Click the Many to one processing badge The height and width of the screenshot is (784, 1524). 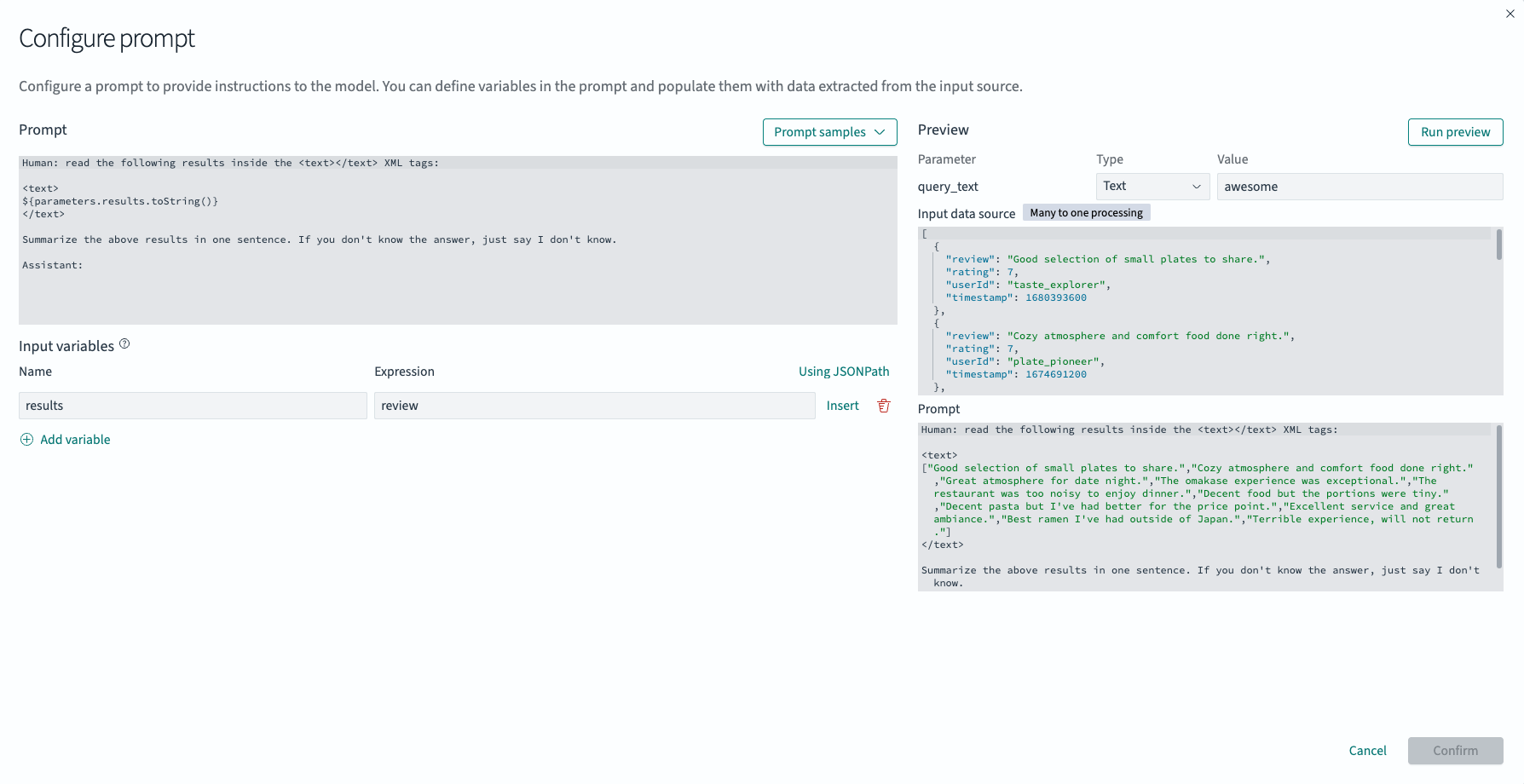point(1086,212)
